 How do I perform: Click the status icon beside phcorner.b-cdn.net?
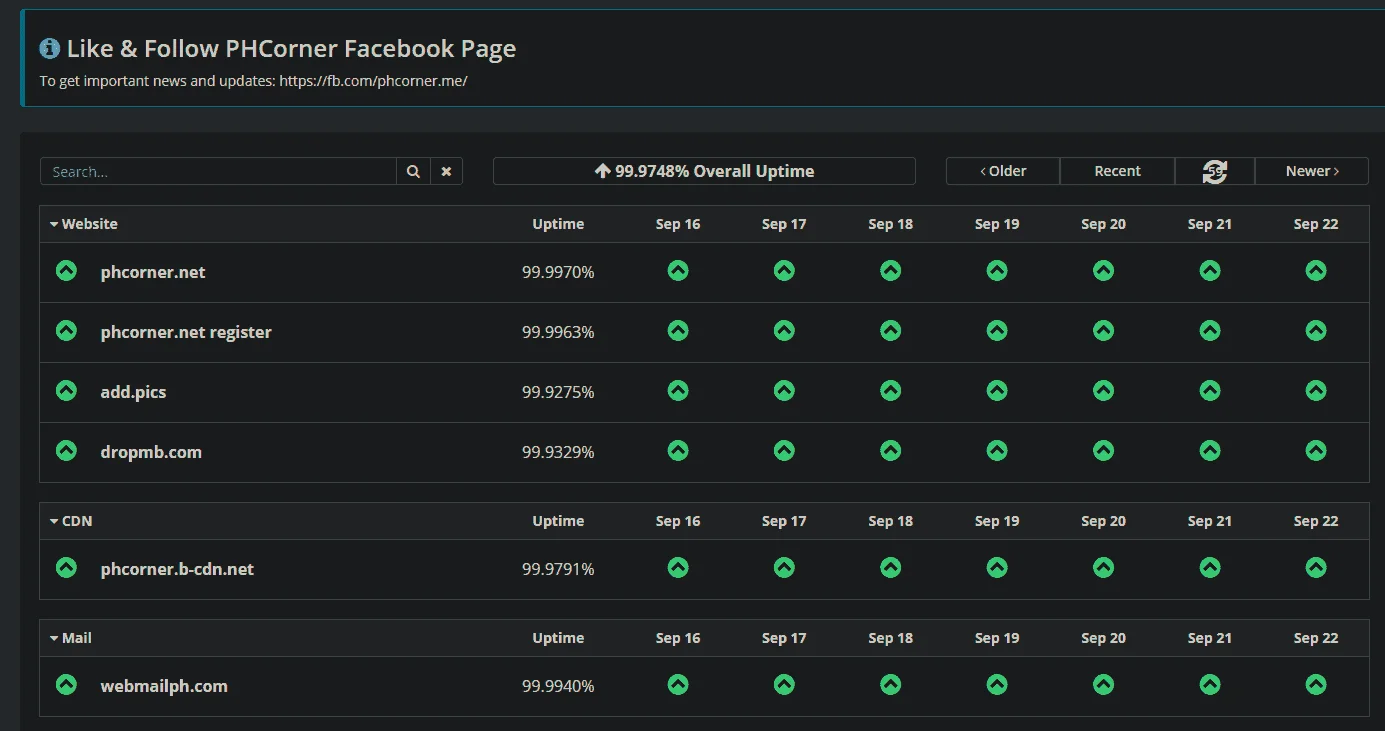pyautogui.click(x=66, y=567)
